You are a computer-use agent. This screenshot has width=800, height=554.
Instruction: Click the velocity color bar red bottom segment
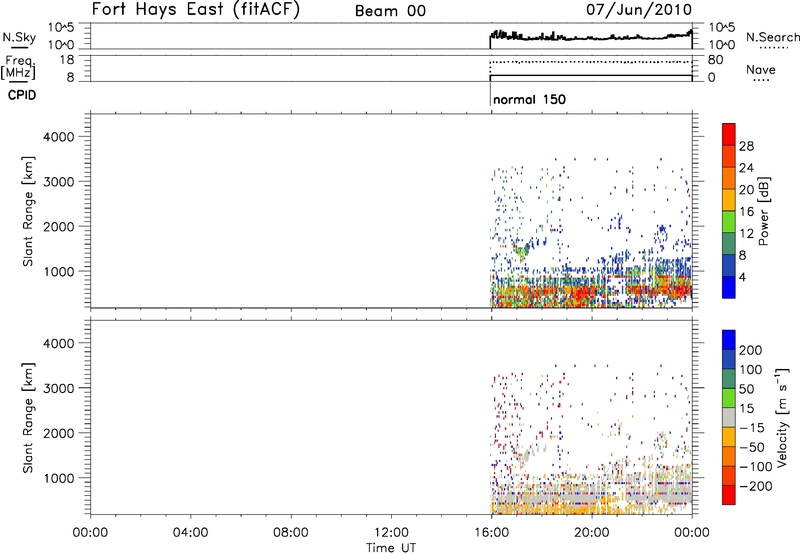pyautogui.click(x=729, y=495)
